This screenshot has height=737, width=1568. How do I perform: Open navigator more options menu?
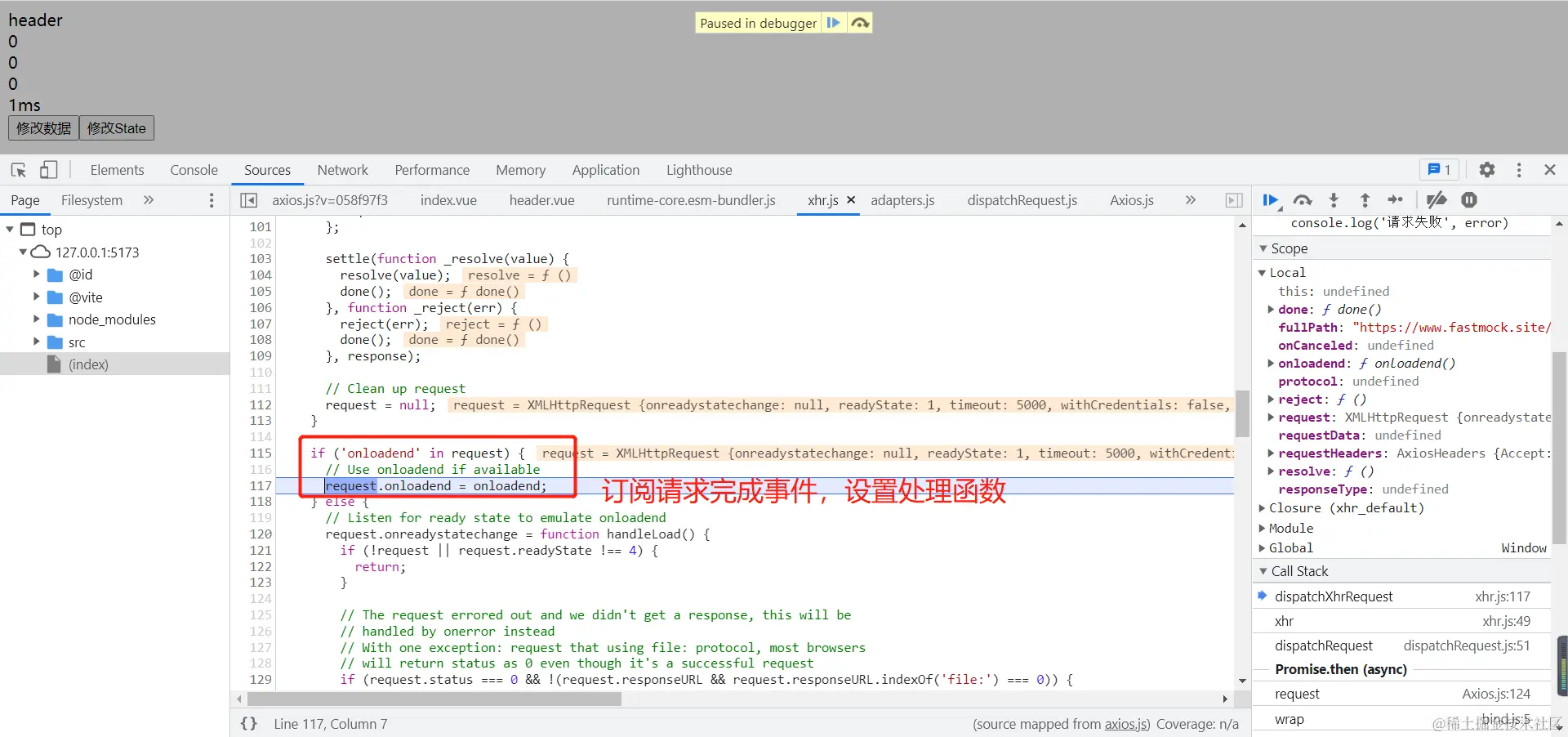click(x=212, y=200)
